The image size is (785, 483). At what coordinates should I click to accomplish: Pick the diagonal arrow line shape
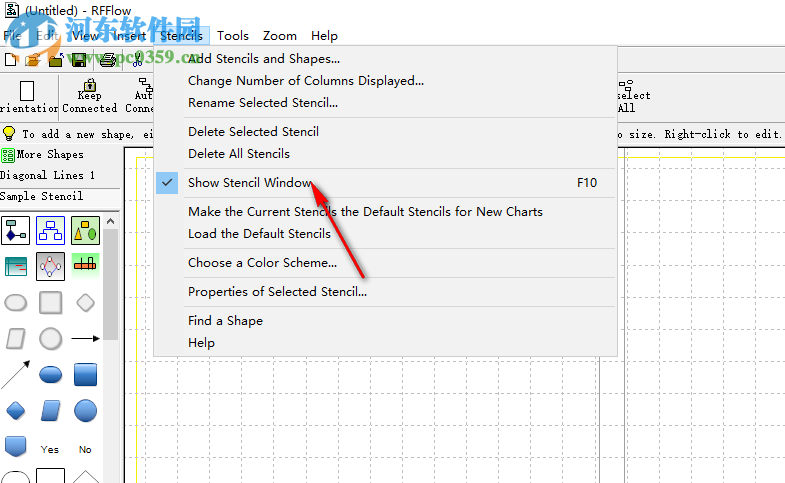click(x=16, y=374)
